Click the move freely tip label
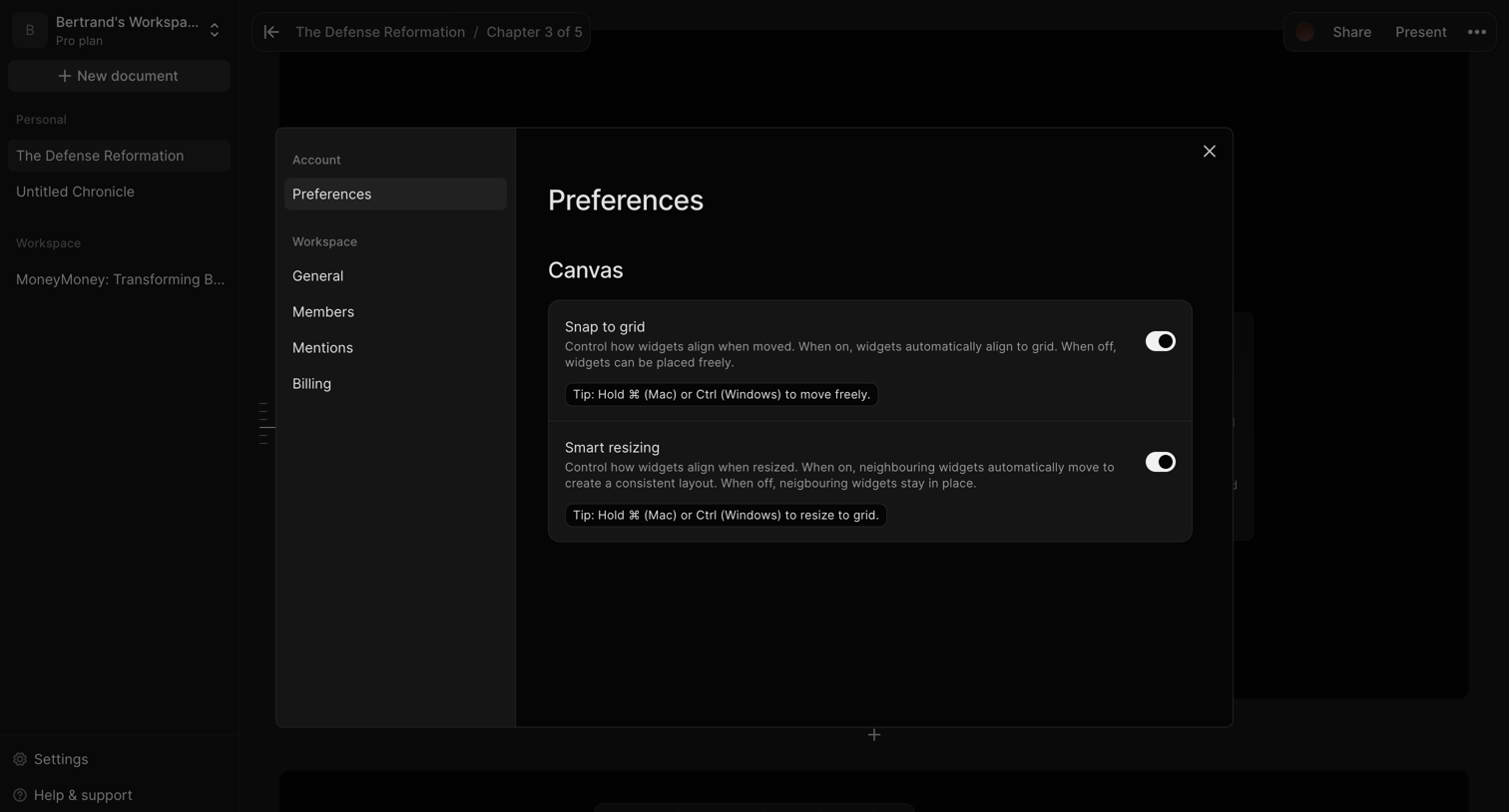The image size is (1509, 812). 721,395
